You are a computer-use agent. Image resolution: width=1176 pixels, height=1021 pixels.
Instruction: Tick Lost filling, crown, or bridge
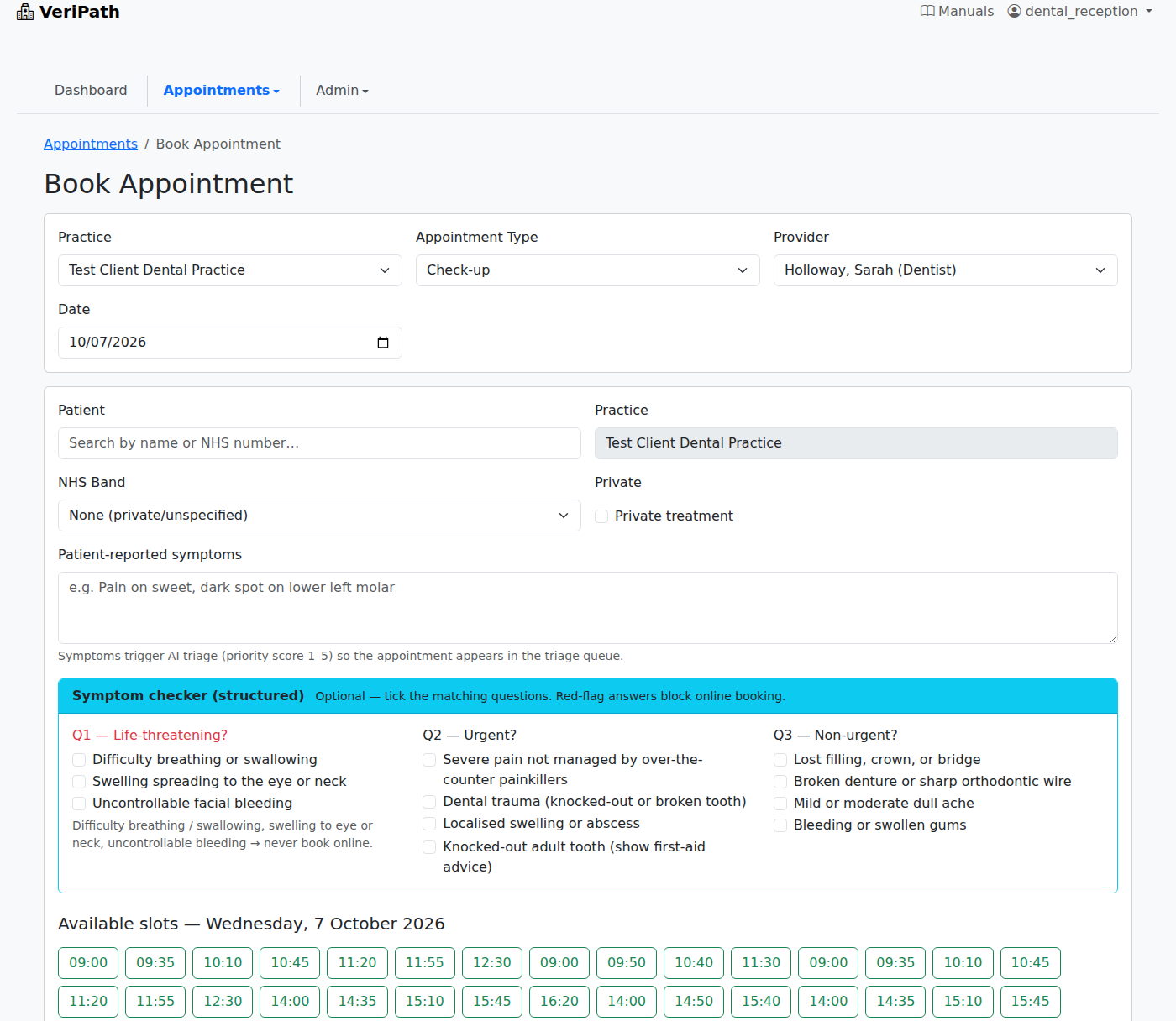pos(780,760)
